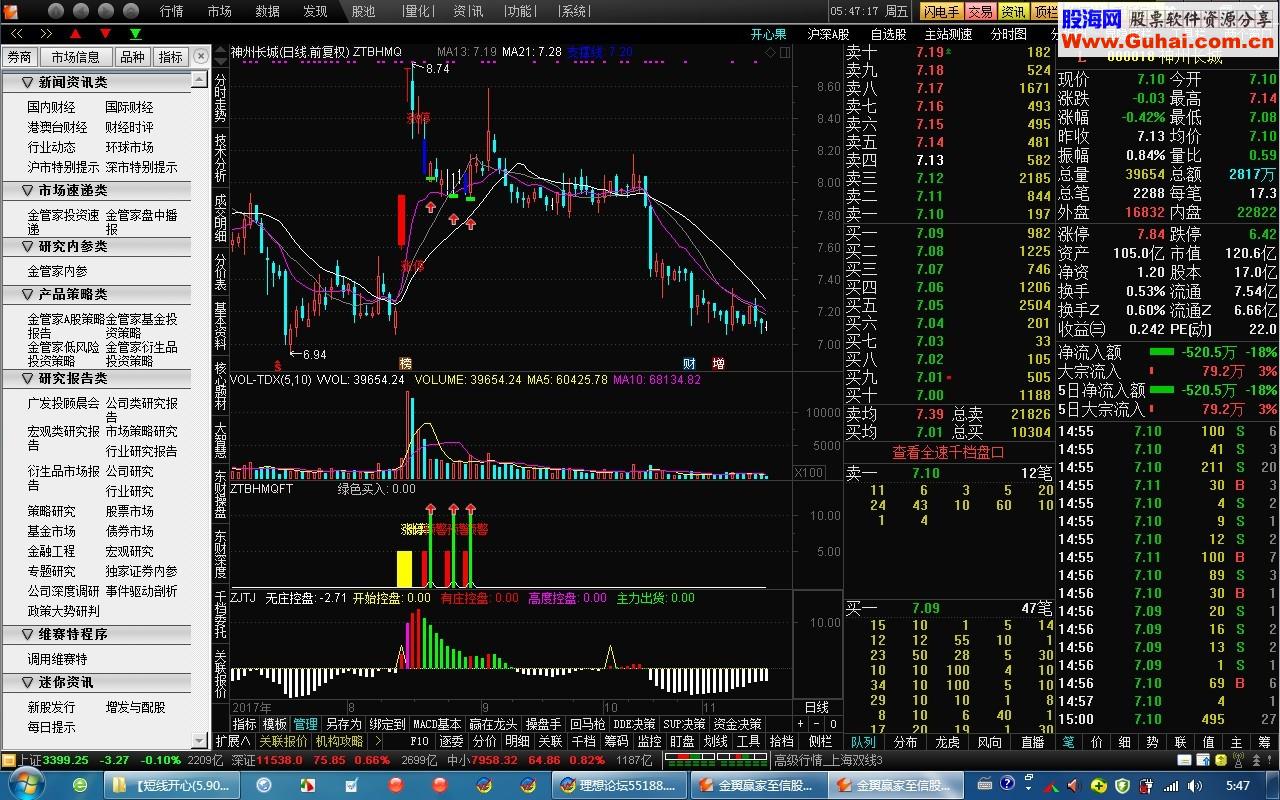The height and width of the screenshot is (800, 1280).
Task: Select the MACD基本 template tab
Action: click(x=437, y=724)
